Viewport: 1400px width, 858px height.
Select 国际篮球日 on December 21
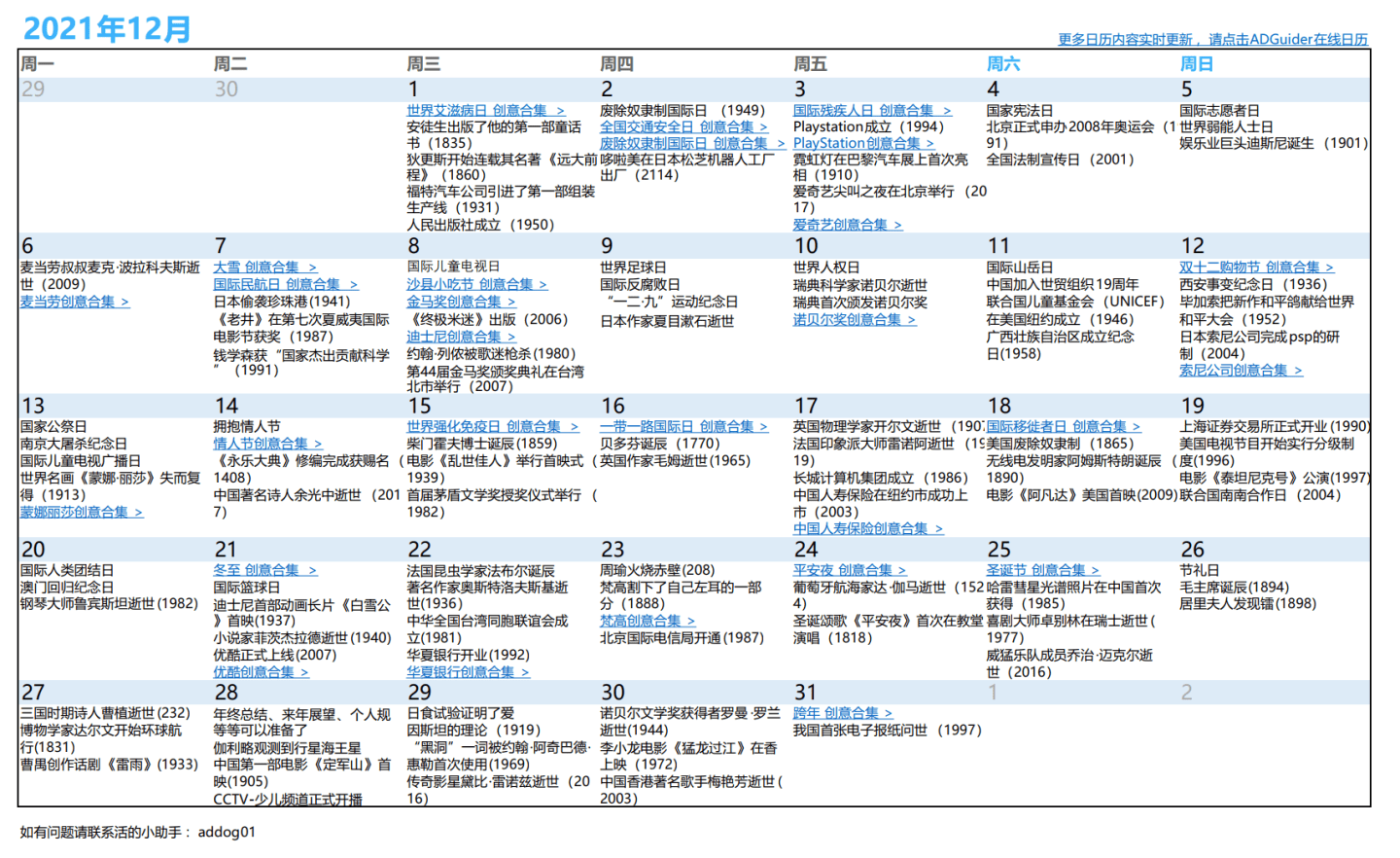pyautogui.click(x=247, y=587)
